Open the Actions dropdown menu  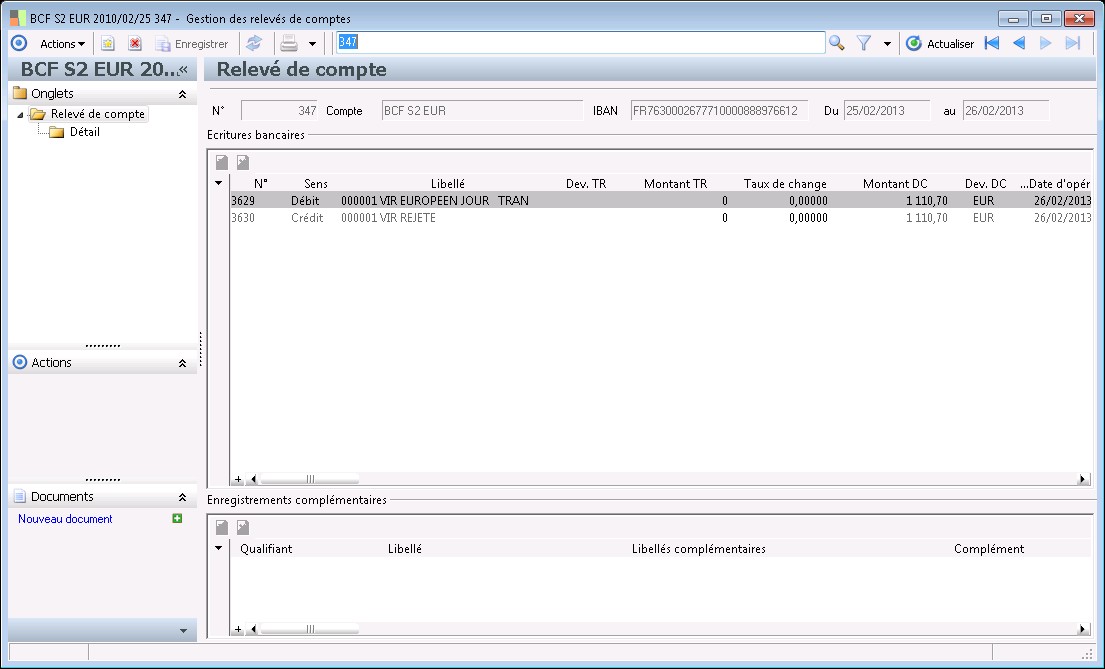click(62, 43)
